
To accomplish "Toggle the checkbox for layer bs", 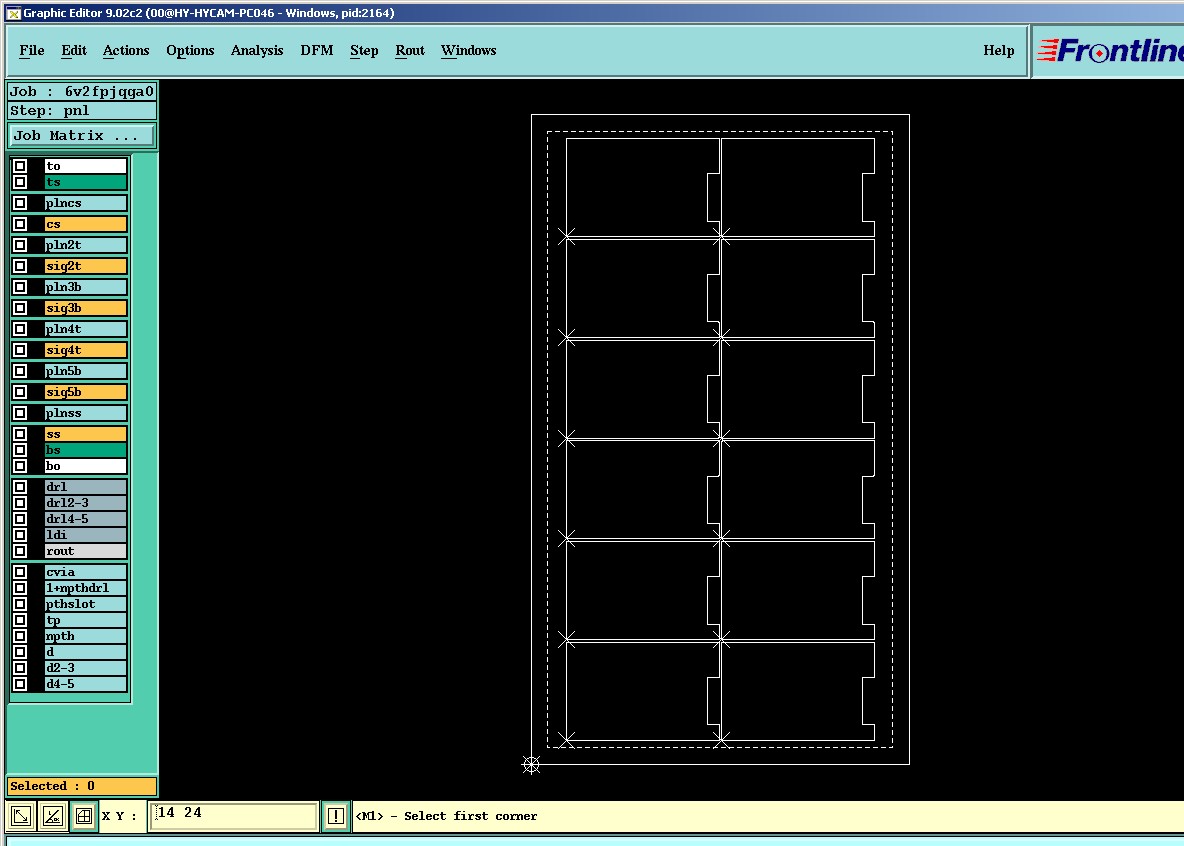I will pyautogui.click(x=20, y=450).
